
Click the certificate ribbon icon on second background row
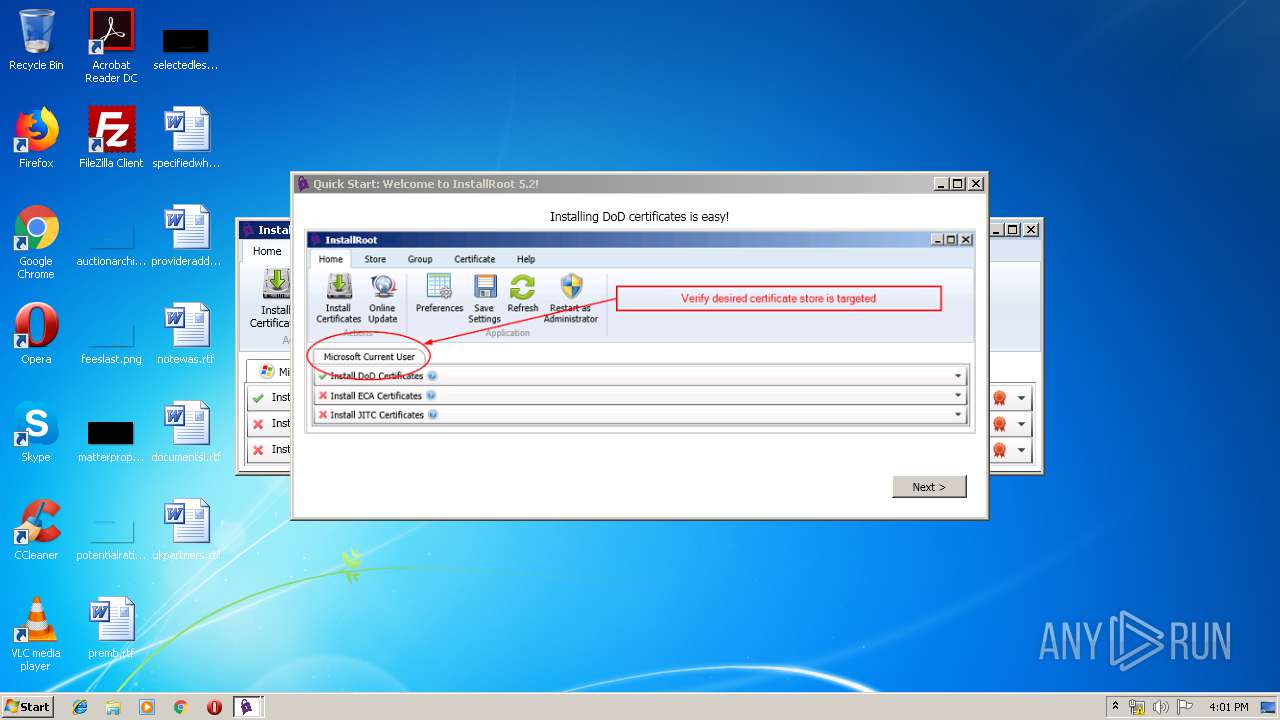(x=999, y=424)
